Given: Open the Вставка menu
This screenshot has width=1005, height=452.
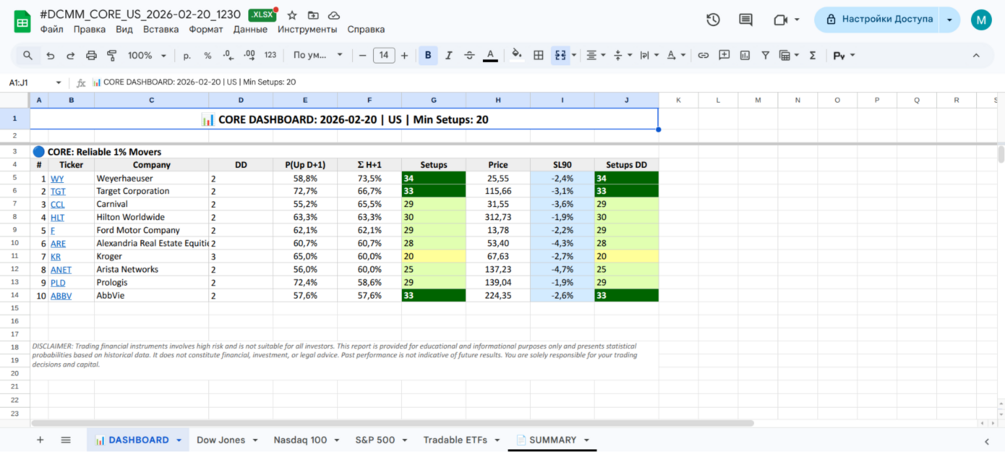Looking at the screenshot, I should pyautogui.click(x=161, y=29).
